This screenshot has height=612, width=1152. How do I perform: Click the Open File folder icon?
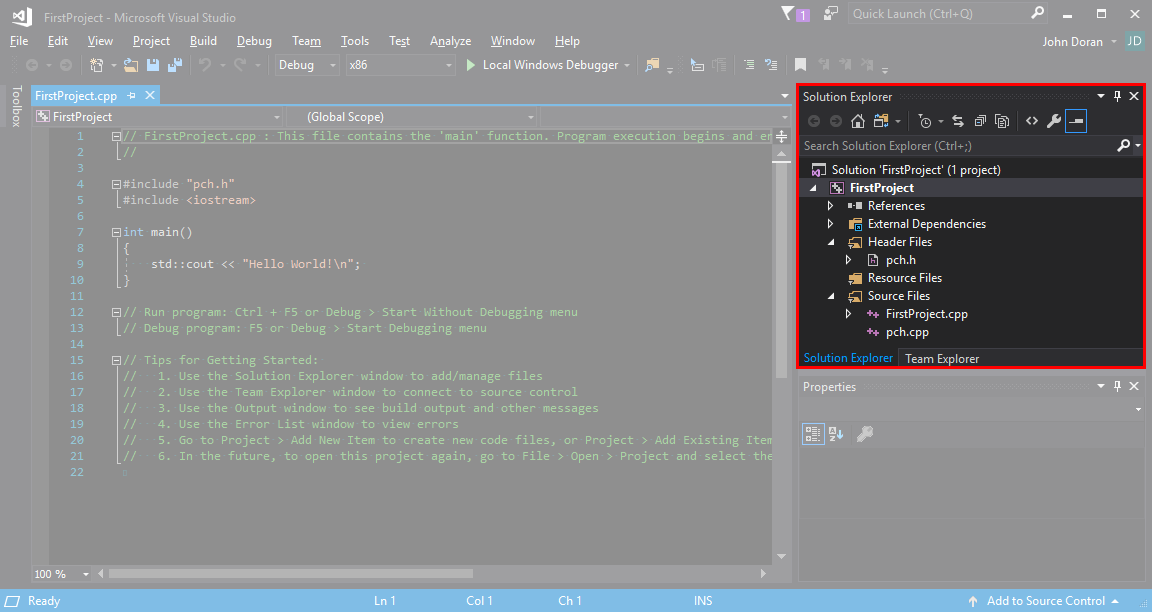[x=131, y=65]
